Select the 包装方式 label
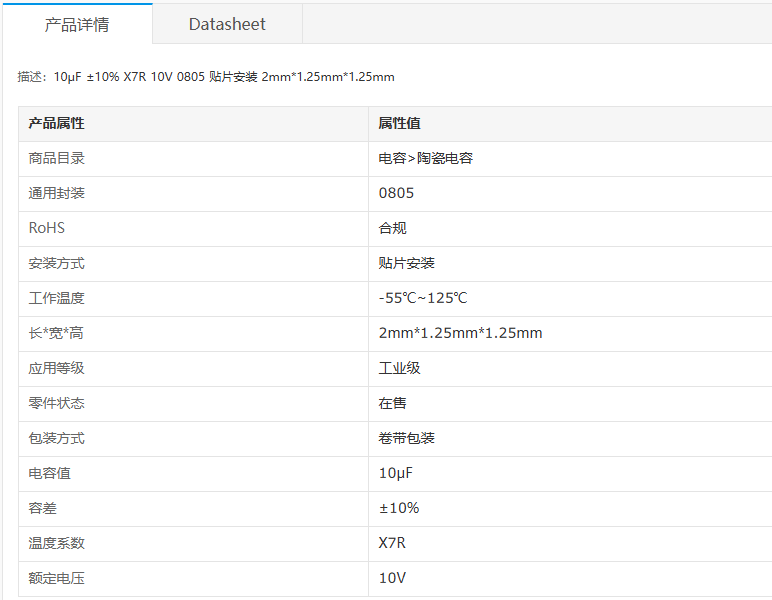This screenshot has width=772, height=600. pos(56,438)
